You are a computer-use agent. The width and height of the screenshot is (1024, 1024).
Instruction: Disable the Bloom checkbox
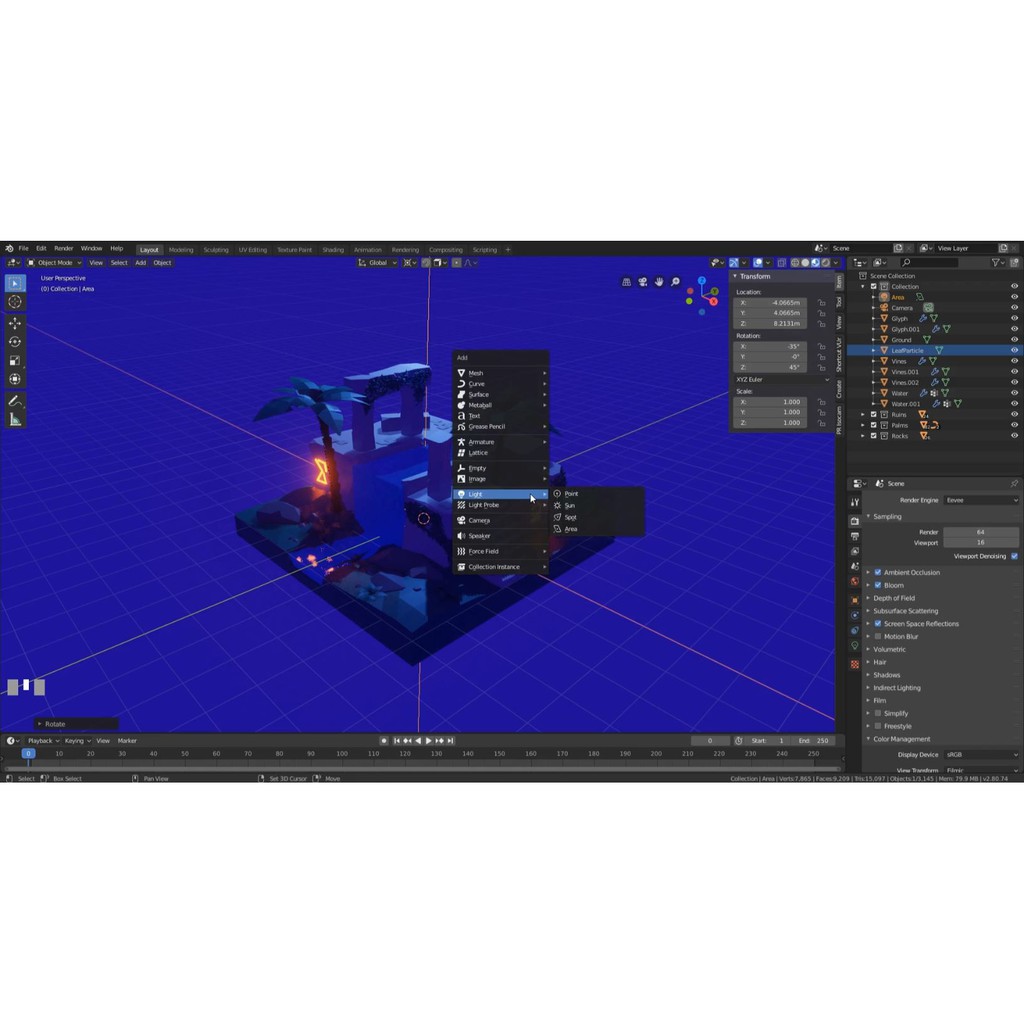pos(878,585)
